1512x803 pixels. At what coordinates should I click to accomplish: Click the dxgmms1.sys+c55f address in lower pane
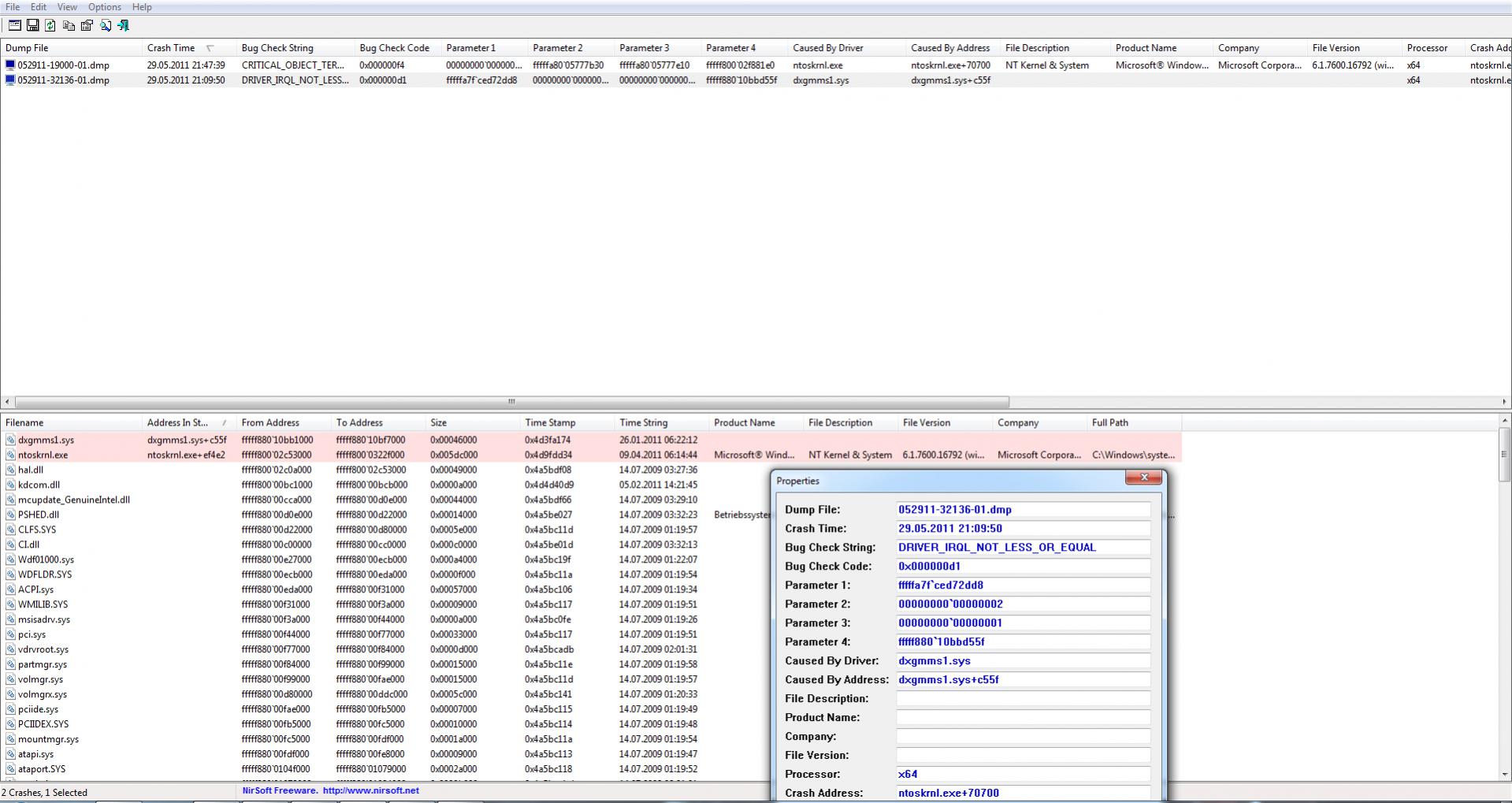(x=187, y=441)
